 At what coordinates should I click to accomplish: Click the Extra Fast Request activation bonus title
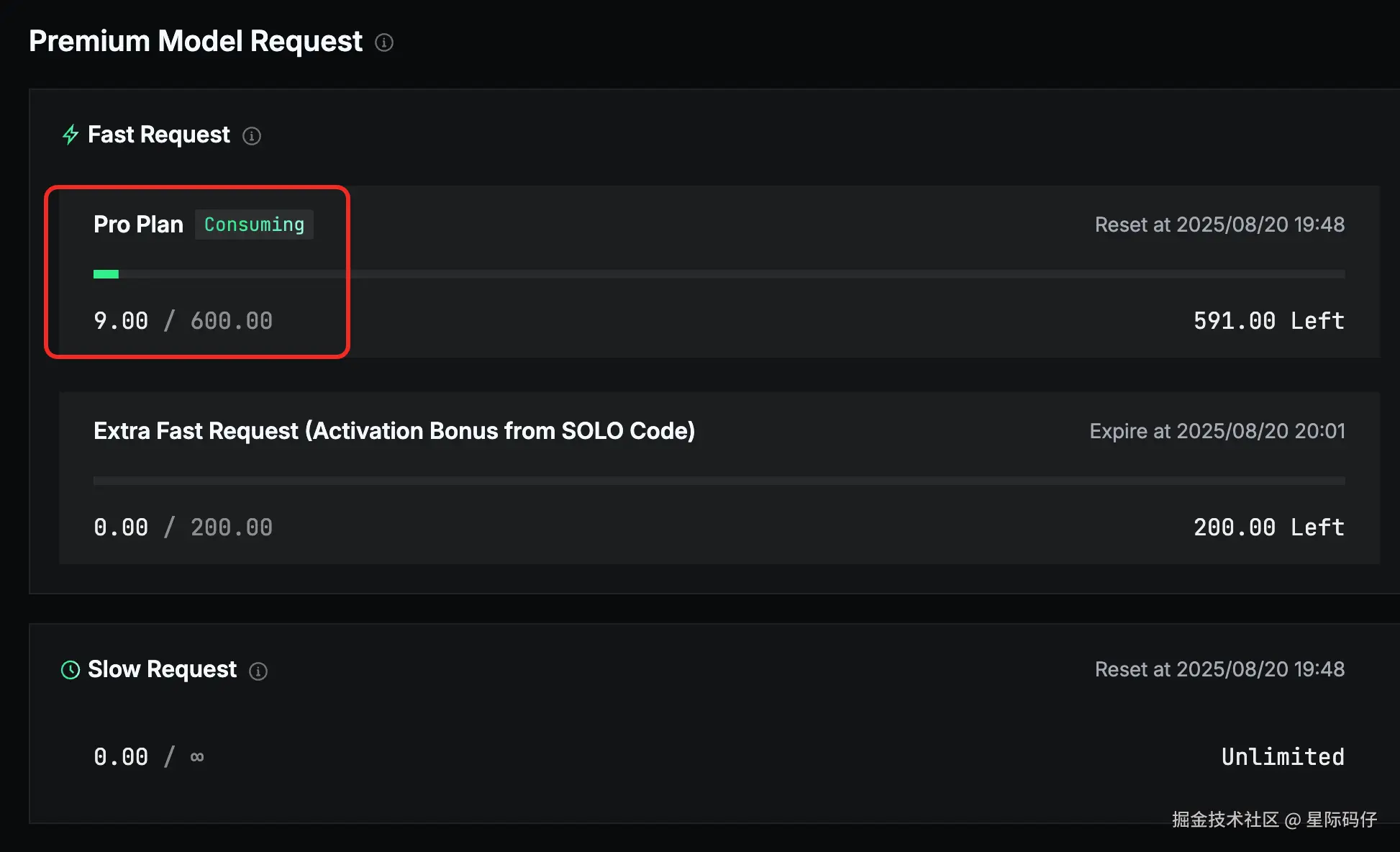(x=394, y=431)
